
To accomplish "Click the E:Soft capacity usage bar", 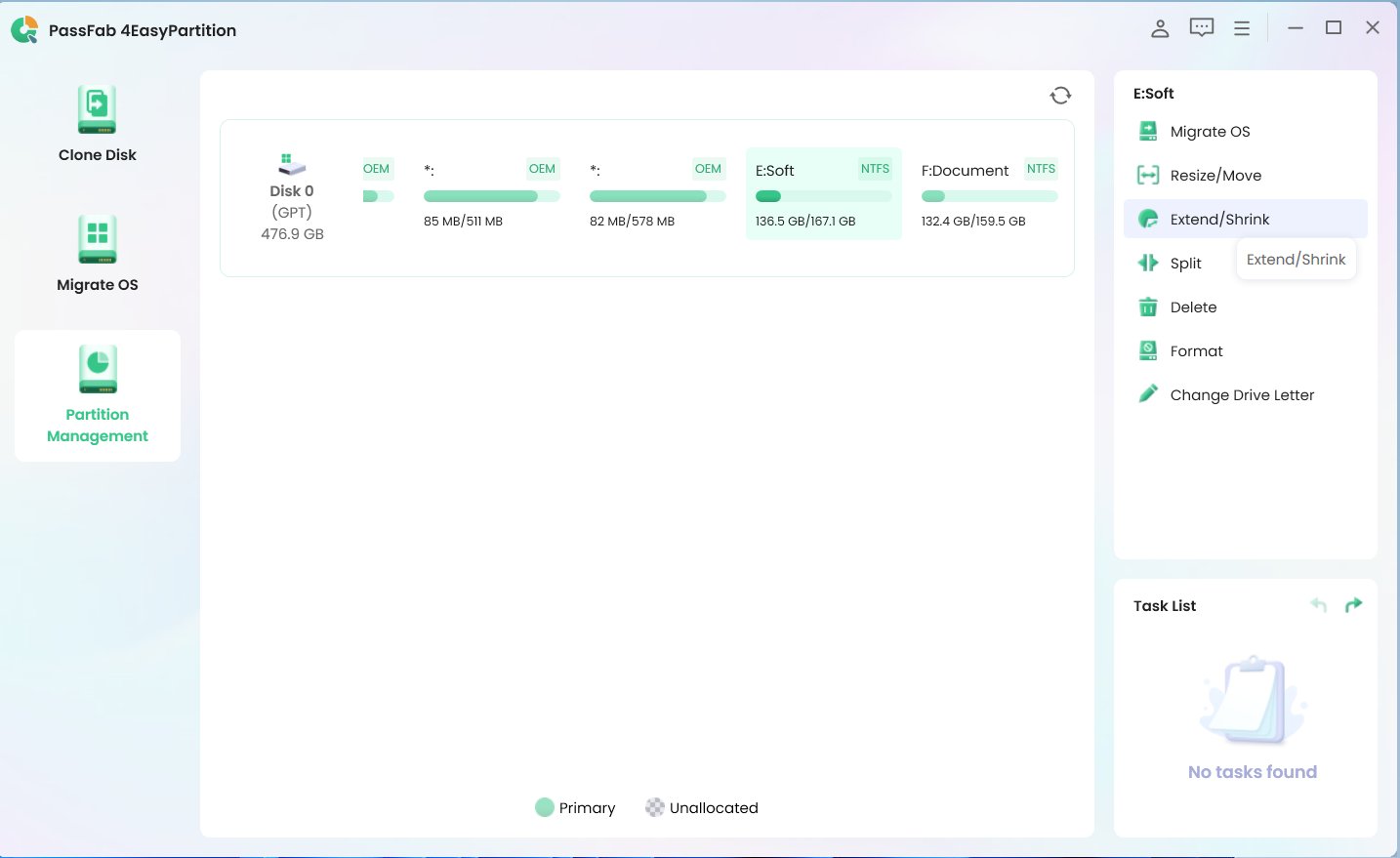I will [823, 196].
